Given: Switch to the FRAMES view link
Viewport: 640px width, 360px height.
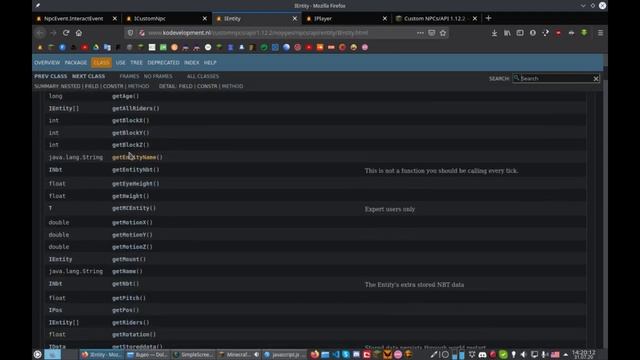Looking at the screenshot, I should pyautogui.click(x=129, y=76).
